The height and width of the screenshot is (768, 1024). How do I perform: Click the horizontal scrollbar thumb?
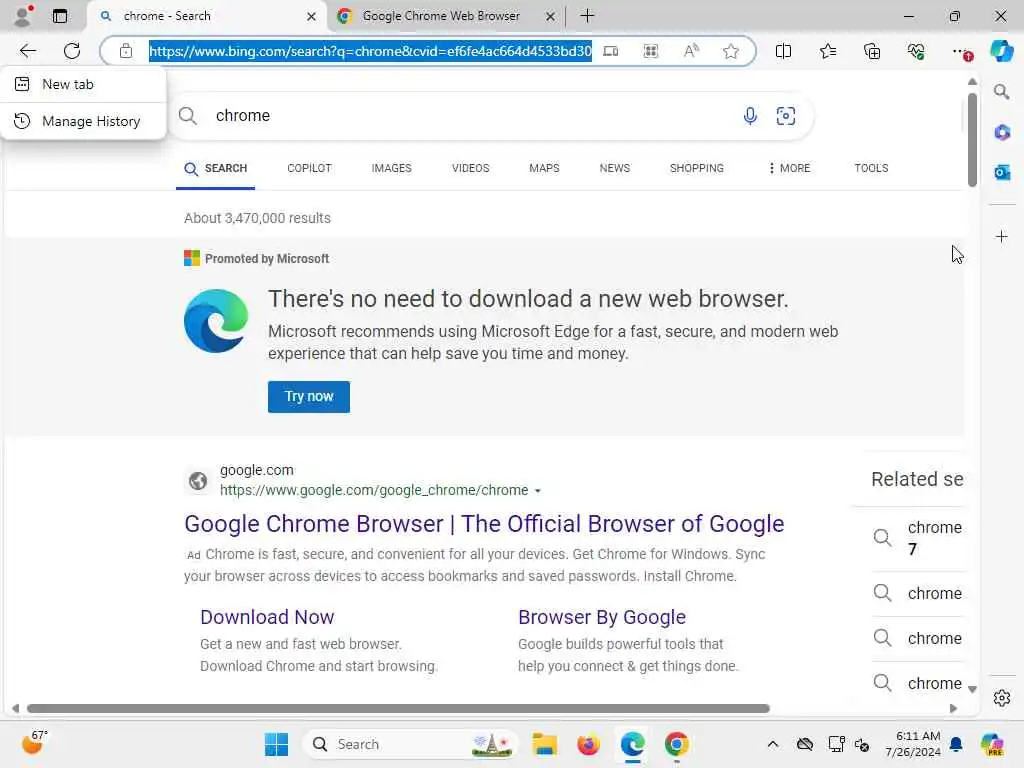pos(398,709)
